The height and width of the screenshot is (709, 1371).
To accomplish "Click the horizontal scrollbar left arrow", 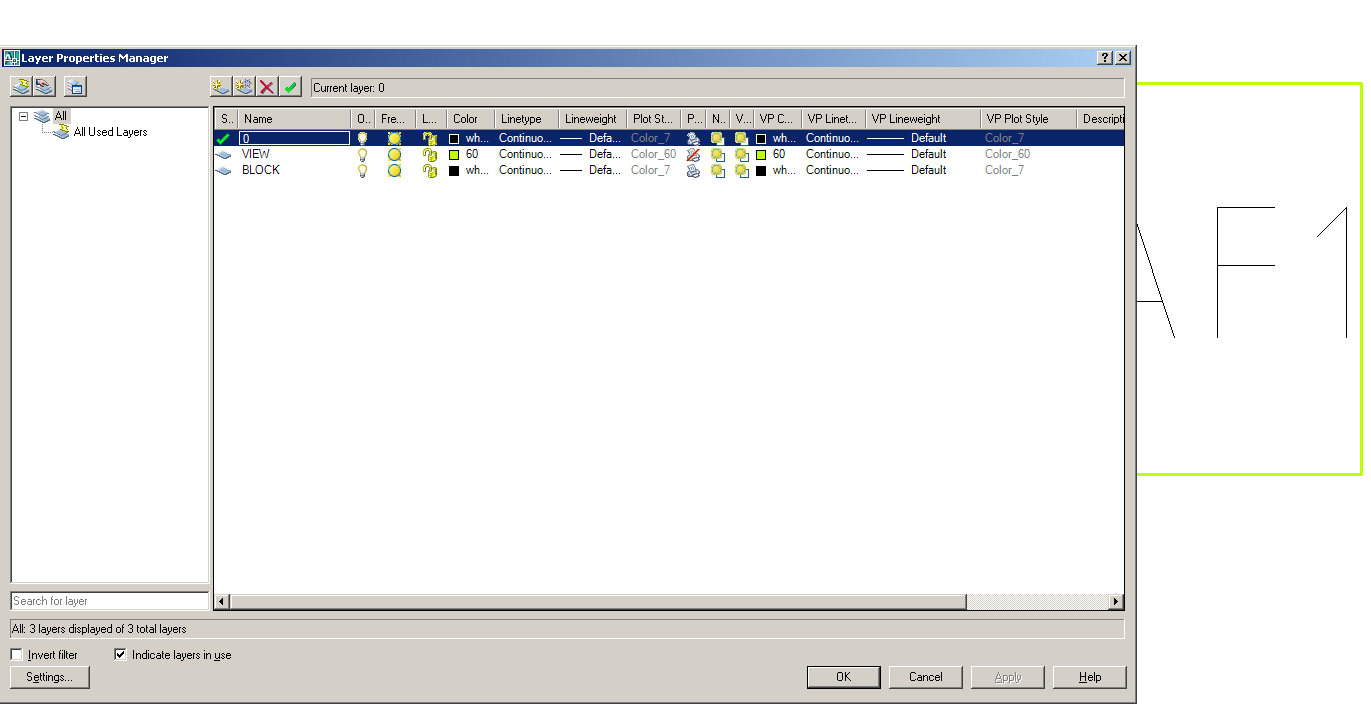I will click(x=222, y=602).
